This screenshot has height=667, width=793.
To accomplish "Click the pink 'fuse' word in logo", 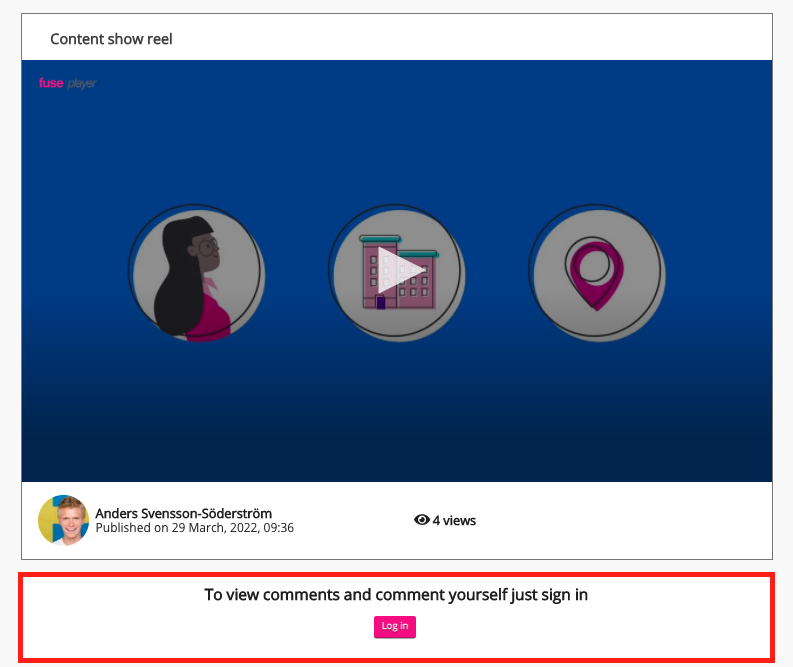I will pyautogui.click(x=50, y=83).
